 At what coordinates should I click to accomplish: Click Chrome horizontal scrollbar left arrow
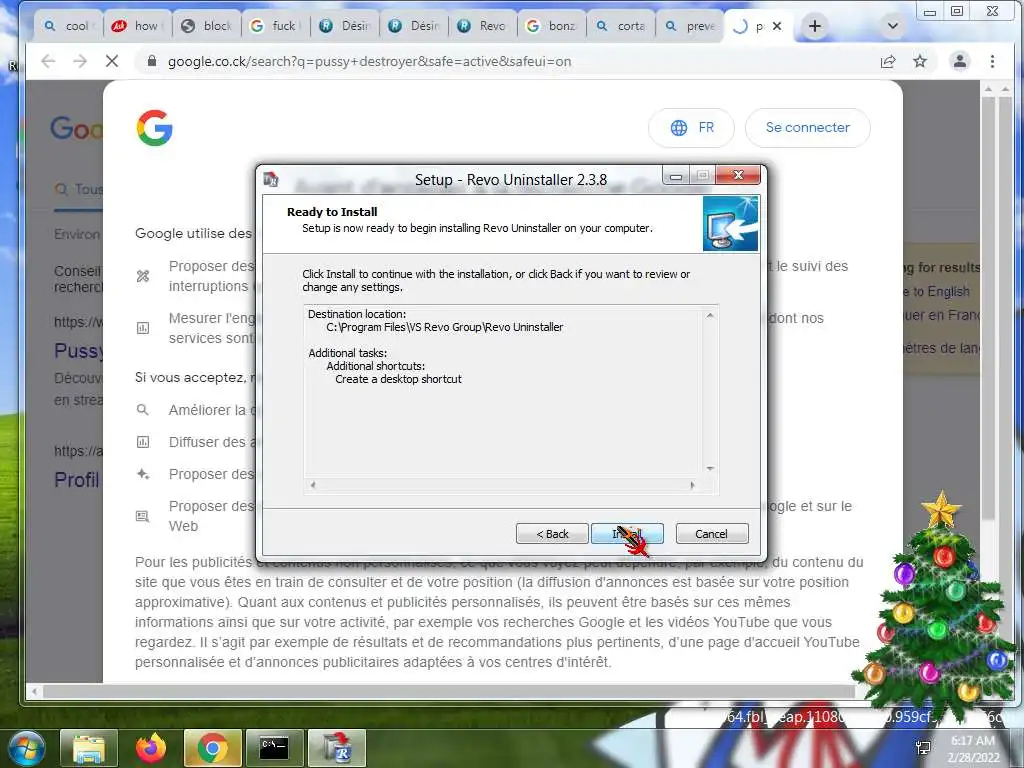pos(35,691)
